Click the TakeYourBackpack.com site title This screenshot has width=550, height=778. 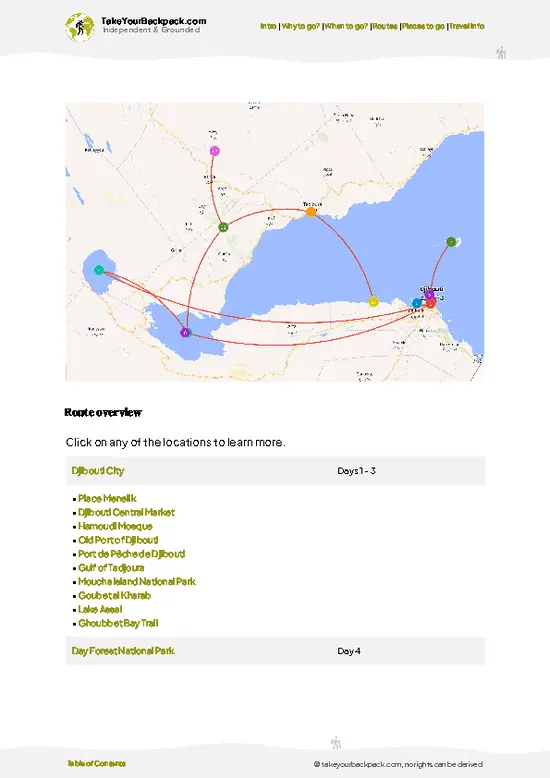pos(153,21)
